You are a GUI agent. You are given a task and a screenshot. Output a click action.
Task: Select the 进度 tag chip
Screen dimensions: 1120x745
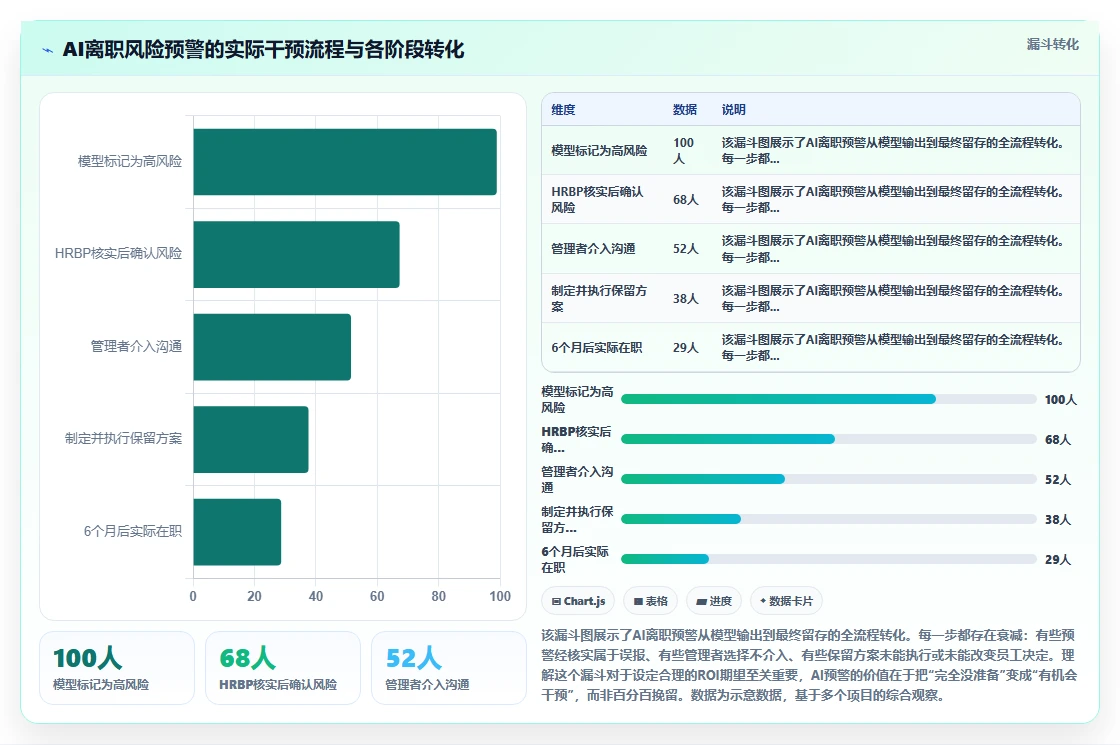point(714,601)
